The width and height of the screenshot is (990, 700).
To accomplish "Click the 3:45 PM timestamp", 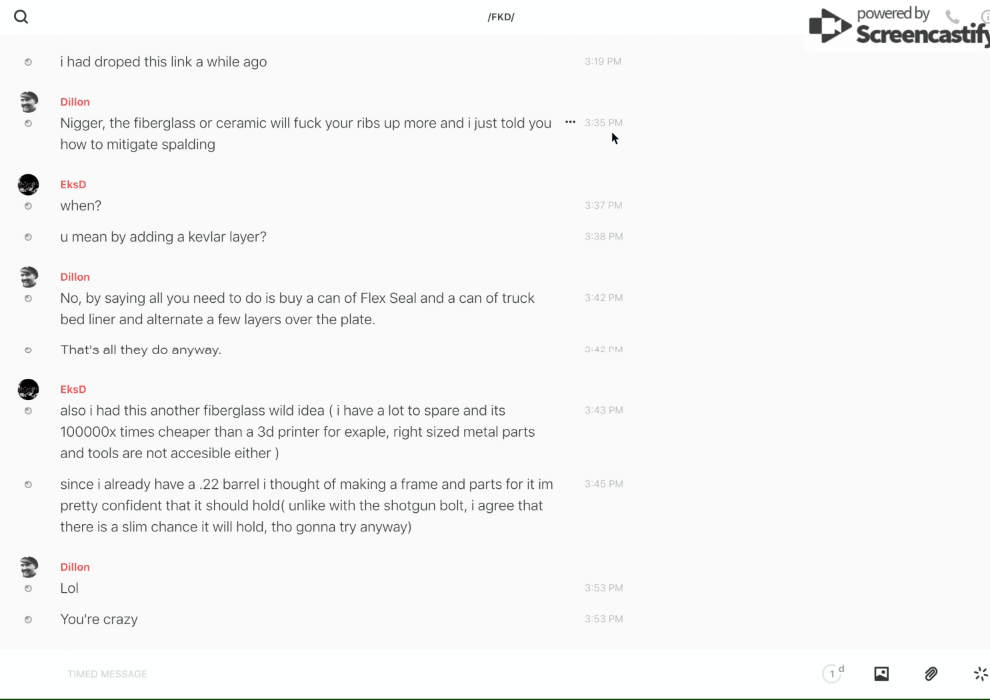I will [x=603, y=484].
